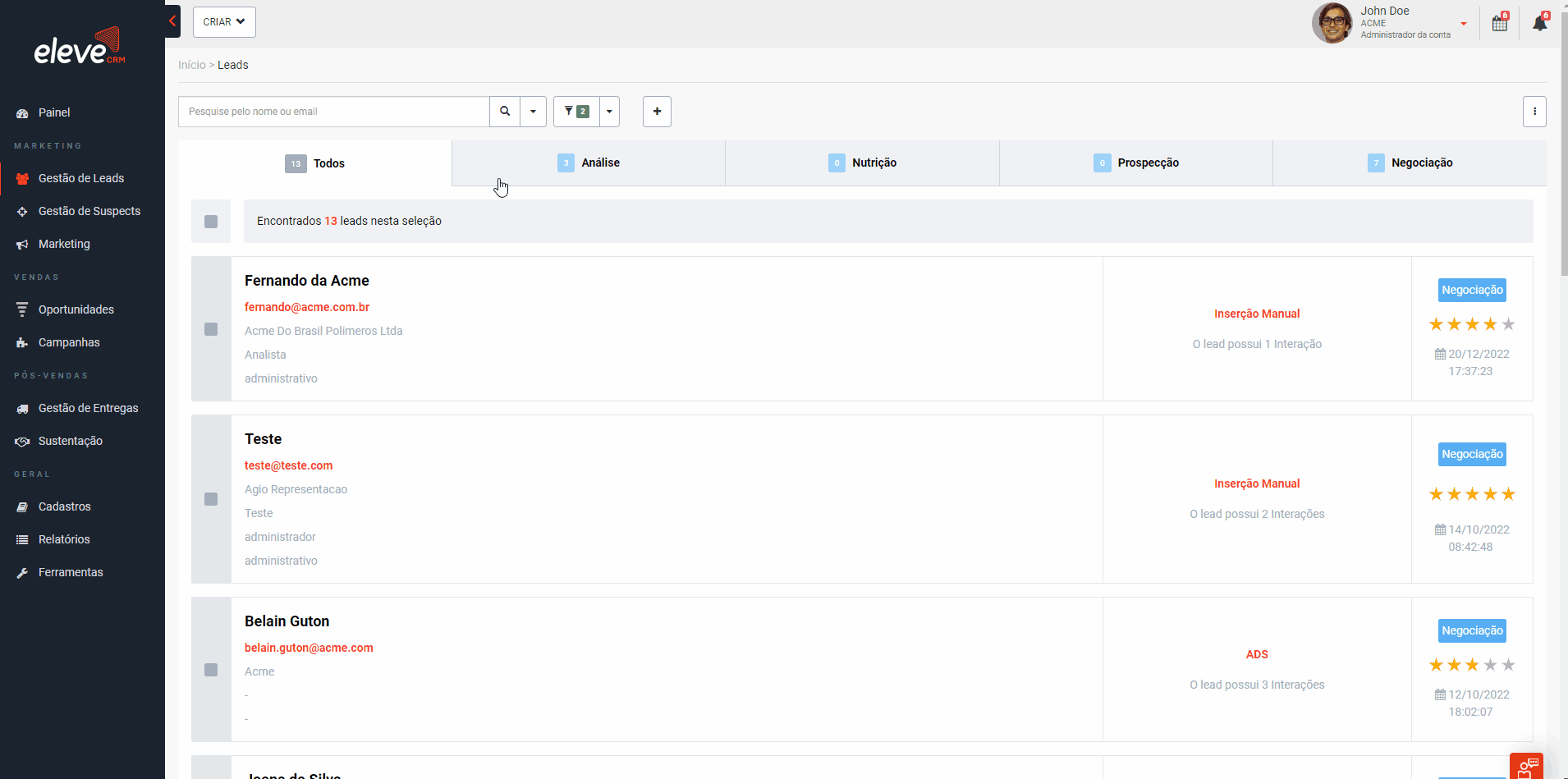1568x779 pixels.
Task: Open Oportunidades from the Vendas section
Action: (76, 309)
